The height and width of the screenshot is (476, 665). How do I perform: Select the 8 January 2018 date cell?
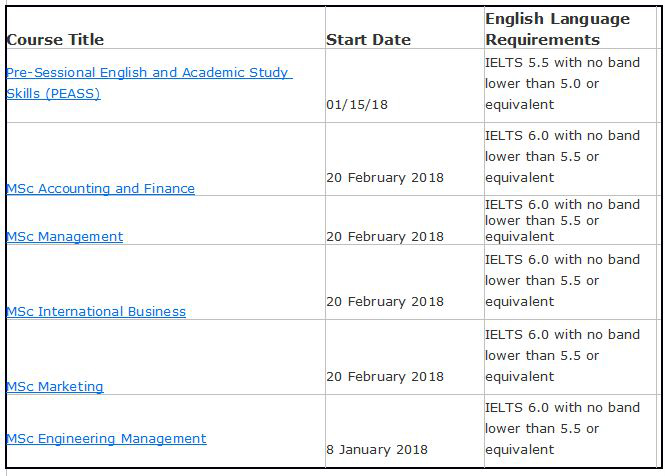pos(377,449)
